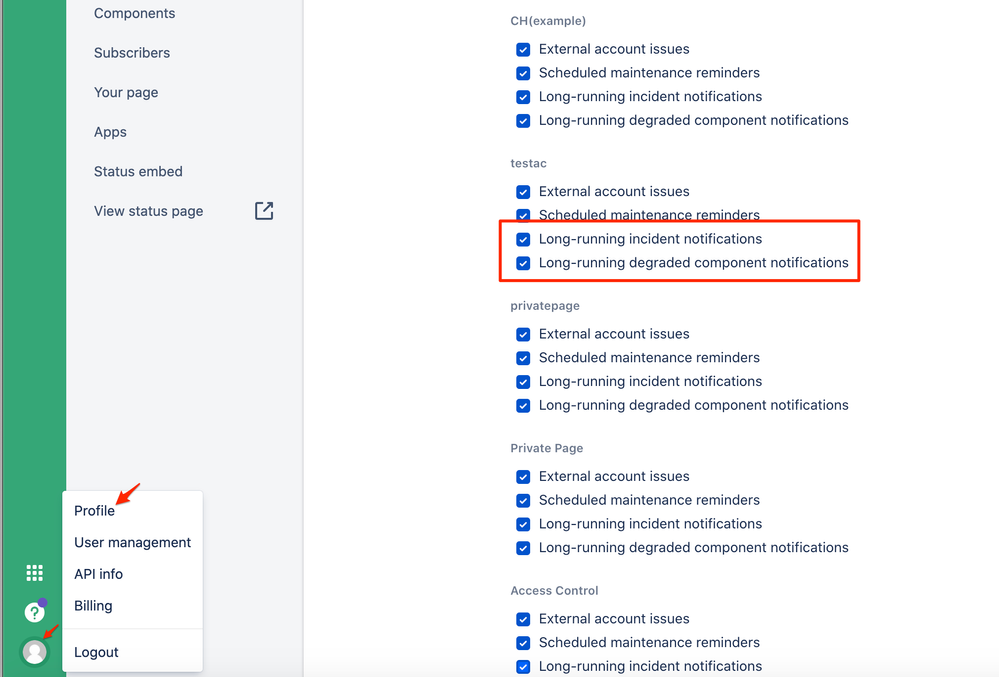Open Billing from the account menu
999x677 pixels.
point(92,605)
